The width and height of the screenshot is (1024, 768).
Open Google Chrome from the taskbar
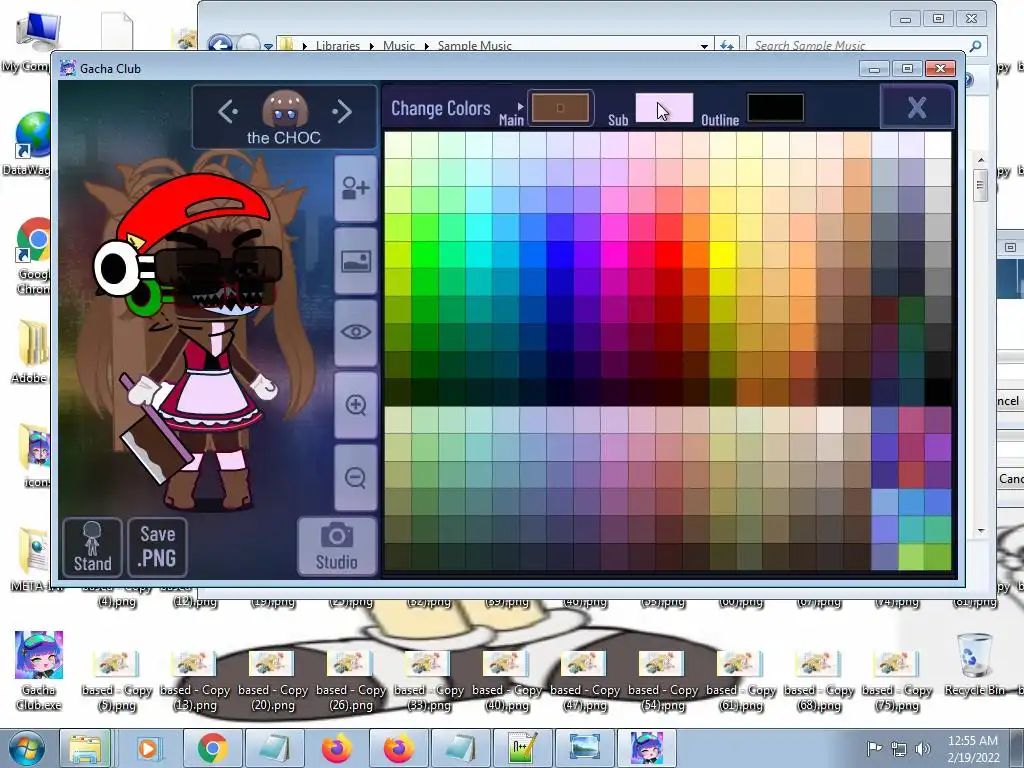pyautogui.click(x=212, y=748)
